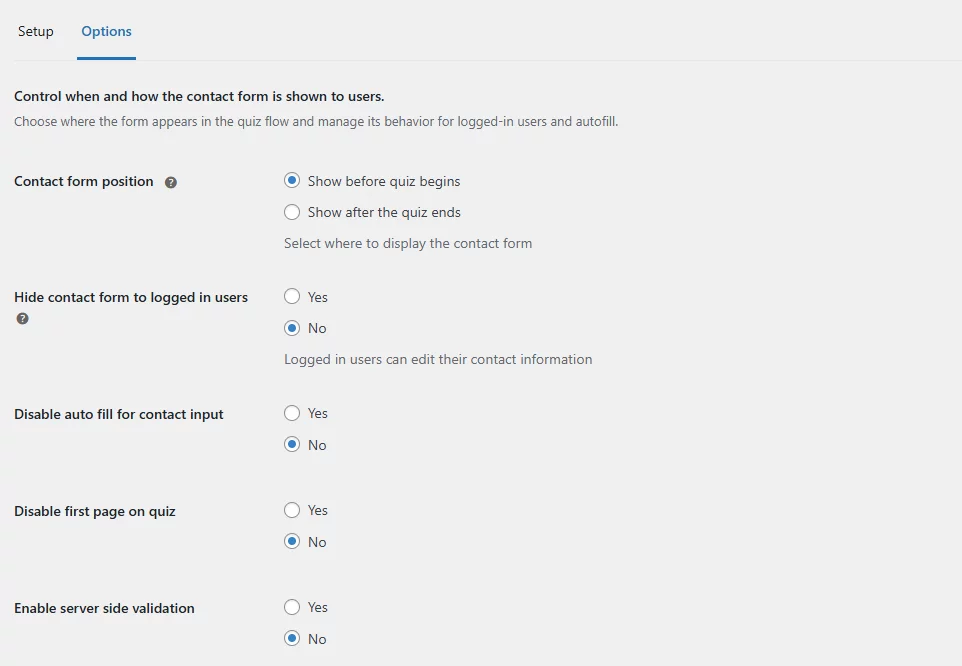Image resolution: width=962 pixels, height=666 pixels.
Task: Enable disabling auto fill by selecting Yes
Action: [292, 413]
